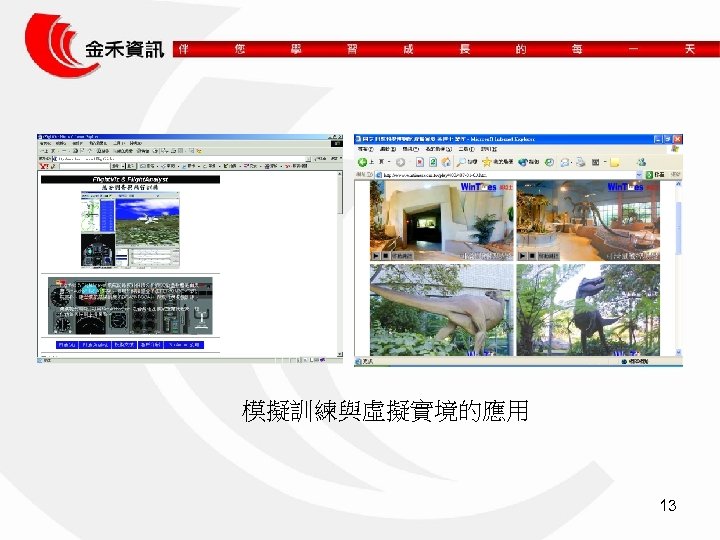Viewport: 720px width, 540px height.
Task: Click the 金禾資訊 company logo
Action: point(94,46)
